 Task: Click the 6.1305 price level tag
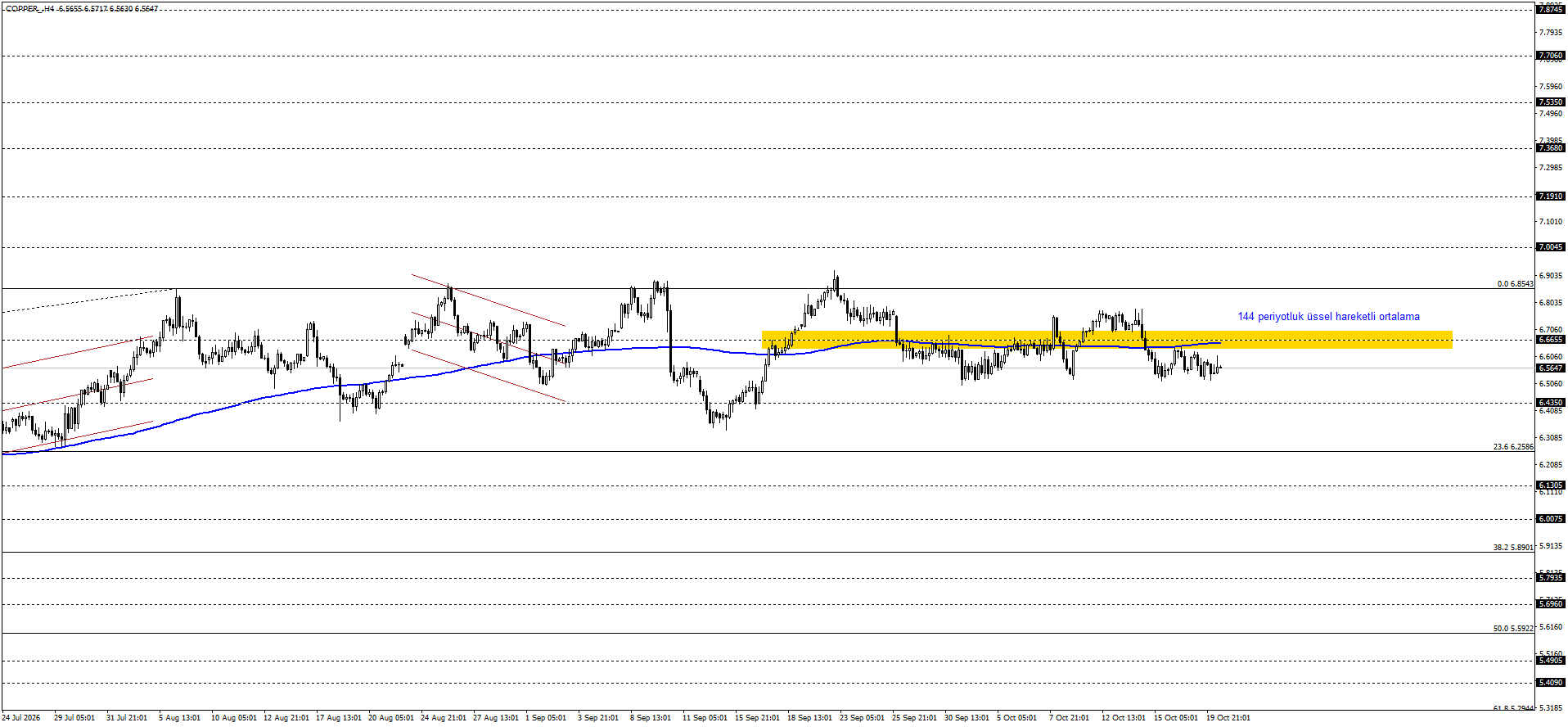tap(1551, 485)
